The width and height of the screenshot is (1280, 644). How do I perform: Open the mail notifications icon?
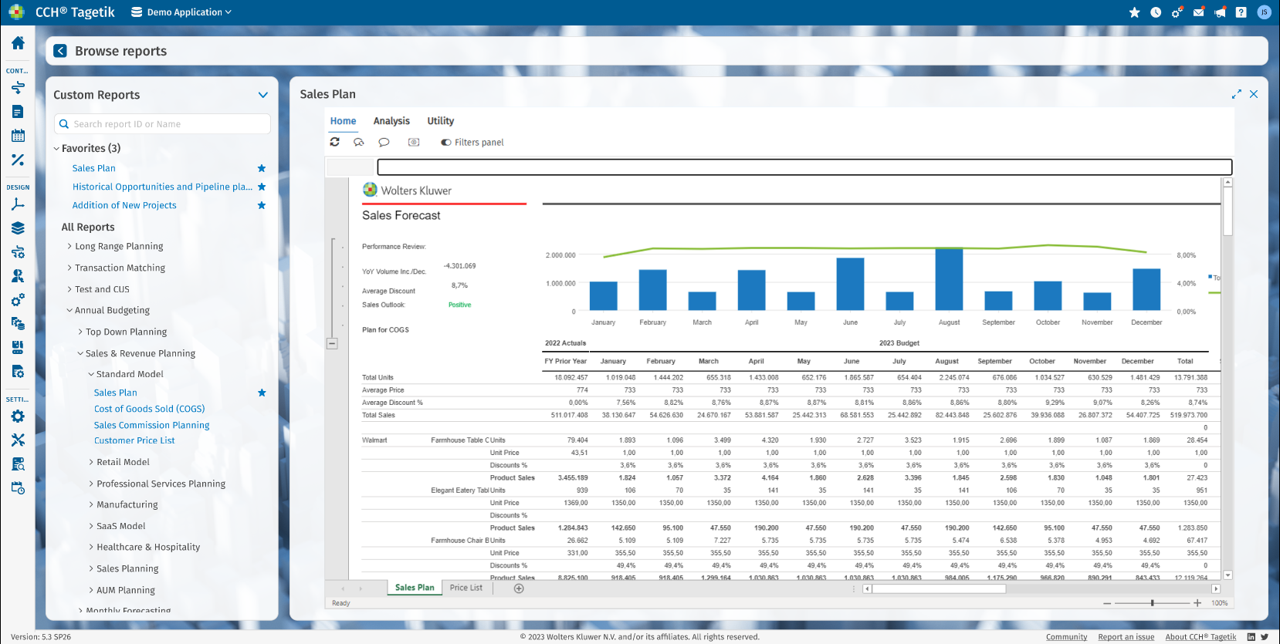pos(1198,12)
